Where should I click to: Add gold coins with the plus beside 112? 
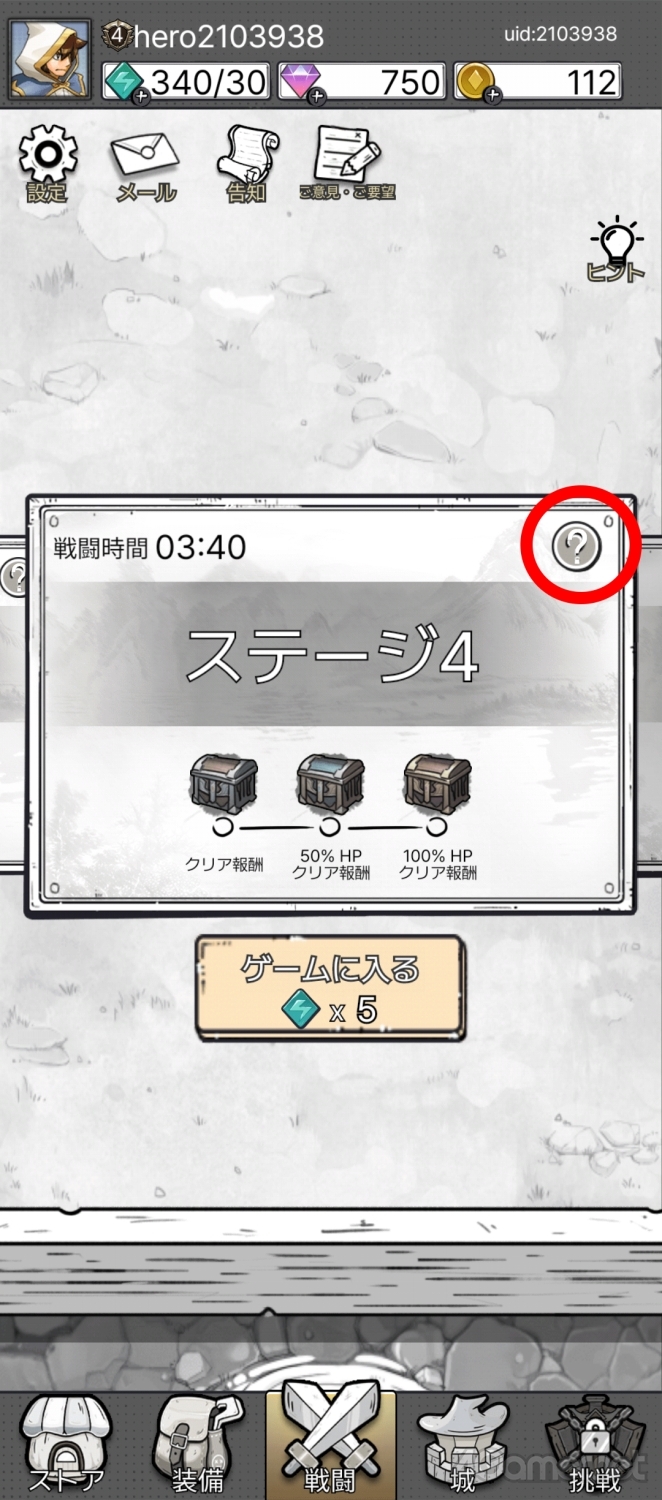tap(493, 96)
